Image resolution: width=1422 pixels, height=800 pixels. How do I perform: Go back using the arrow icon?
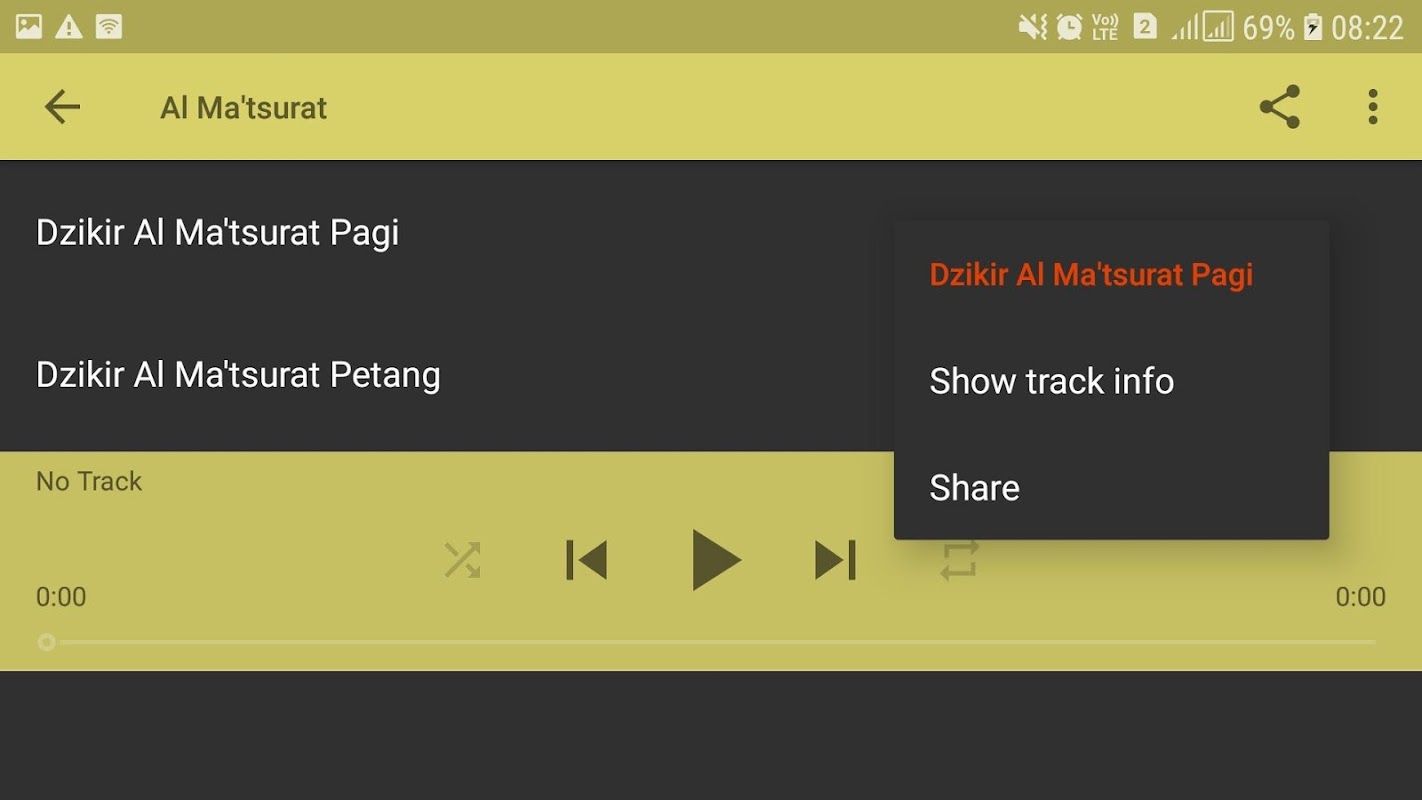coord(62,107)
